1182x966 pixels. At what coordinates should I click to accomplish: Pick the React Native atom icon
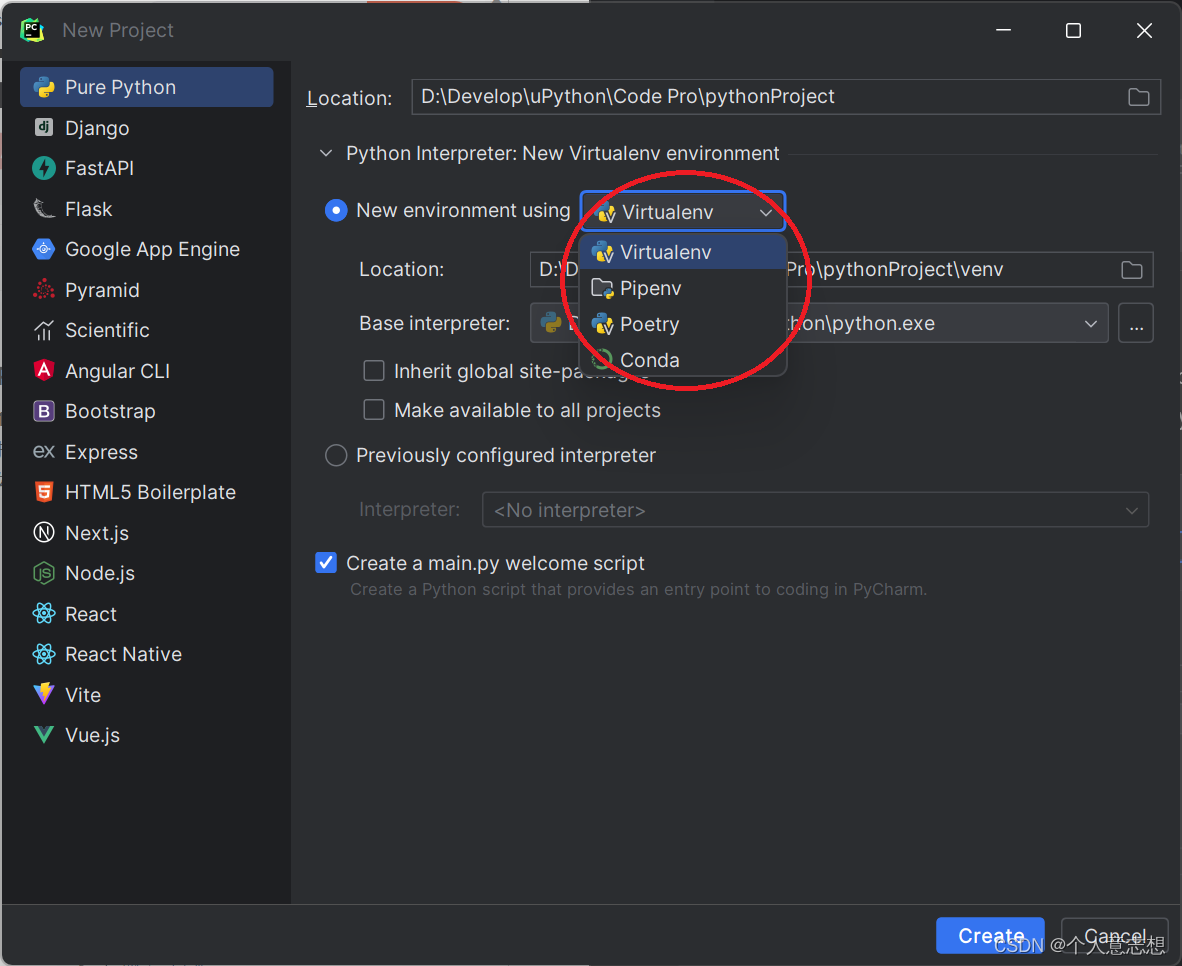(x=44, y=654)
